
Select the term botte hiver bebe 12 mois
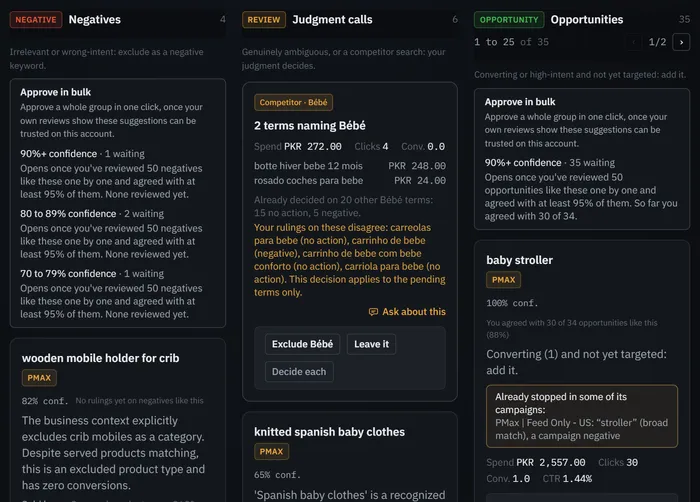click(x=308, y=166)
